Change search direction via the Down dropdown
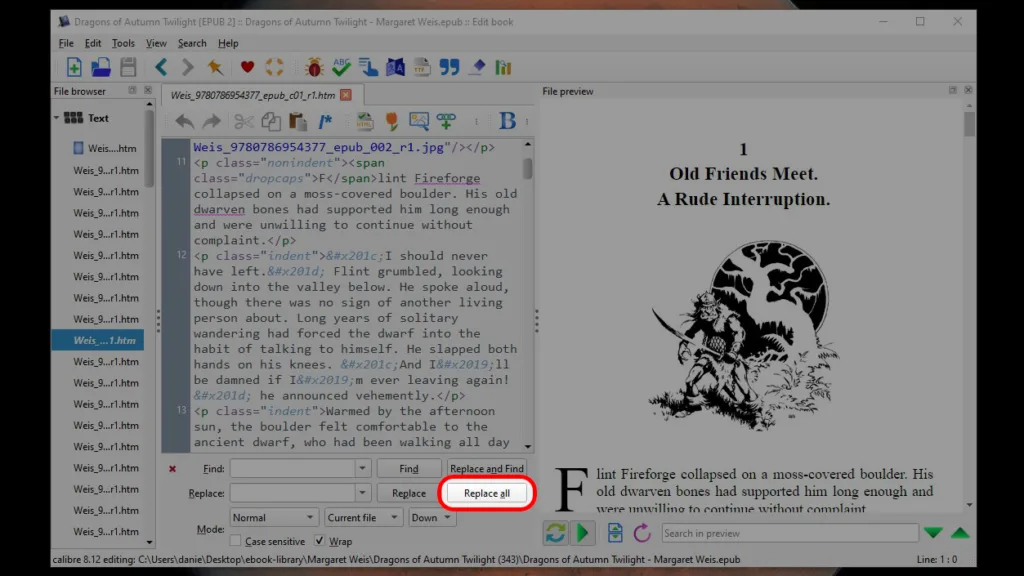This screenshot has height=576, width=1024. click(431, 517)
